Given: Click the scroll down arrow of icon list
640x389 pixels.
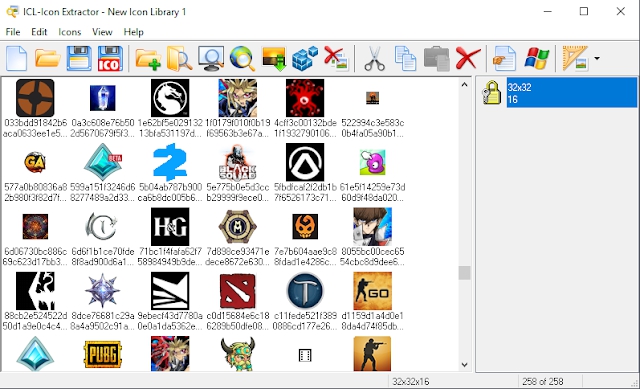Looking at the screenshot, I should coord(464,365).
